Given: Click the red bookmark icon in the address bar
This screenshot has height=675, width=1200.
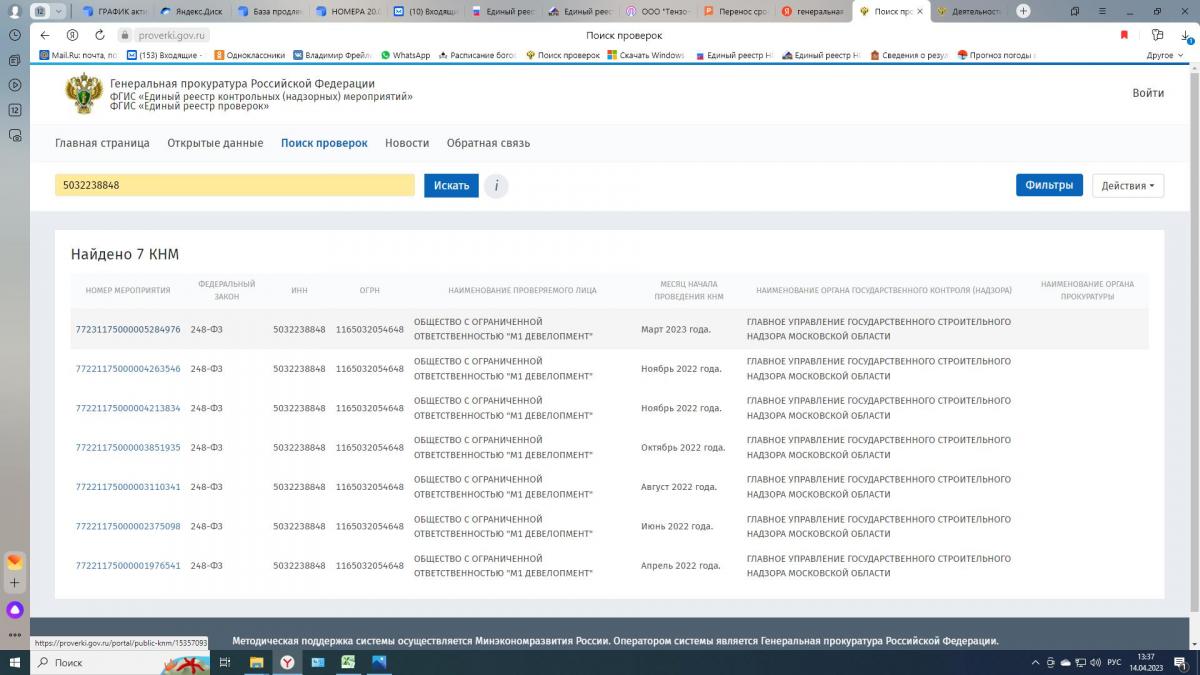Looking at the screenshot, I should tap(1124, 35).
